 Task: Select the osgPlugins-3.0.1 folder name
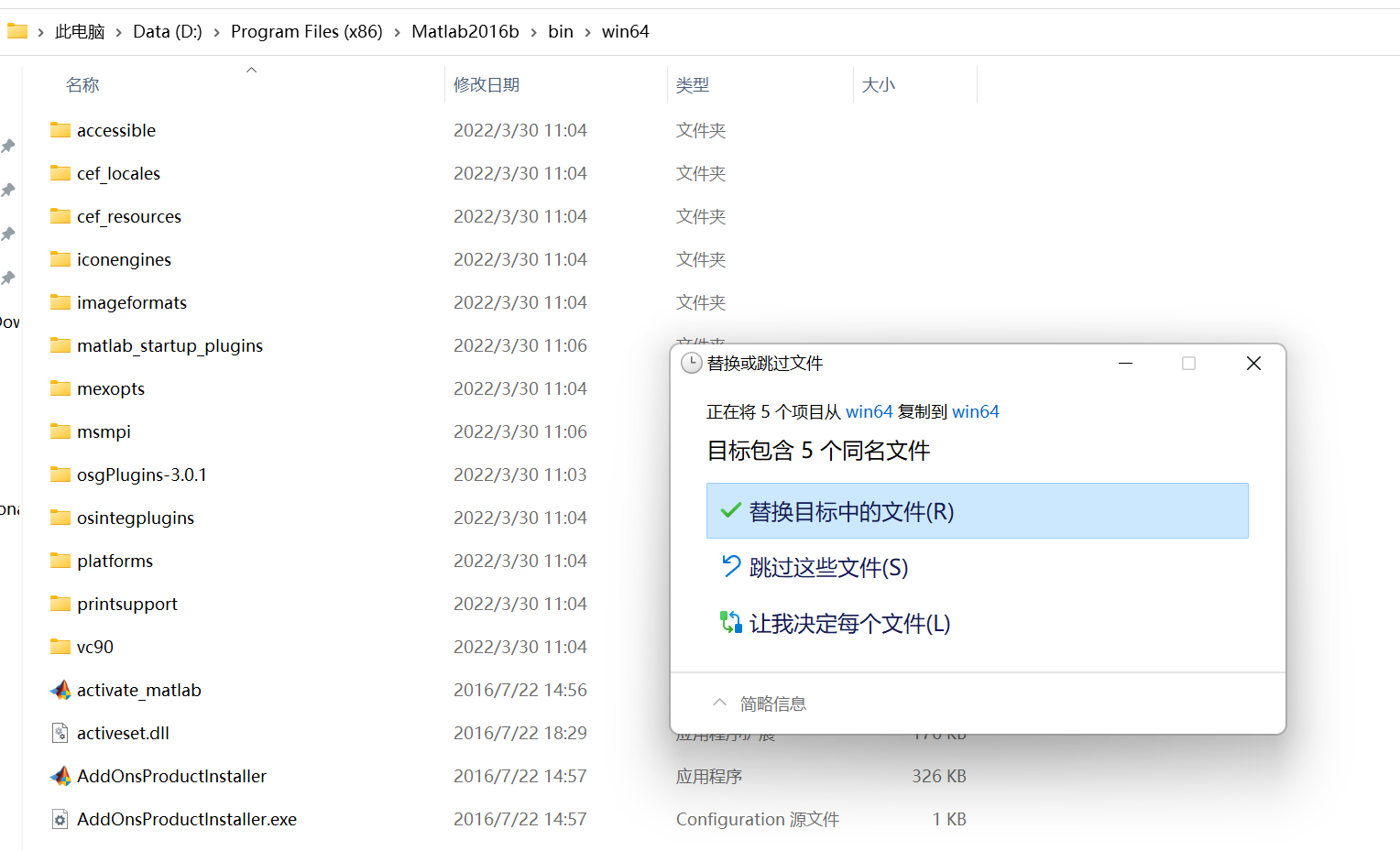pyautogui.click(x=142, y=475)
